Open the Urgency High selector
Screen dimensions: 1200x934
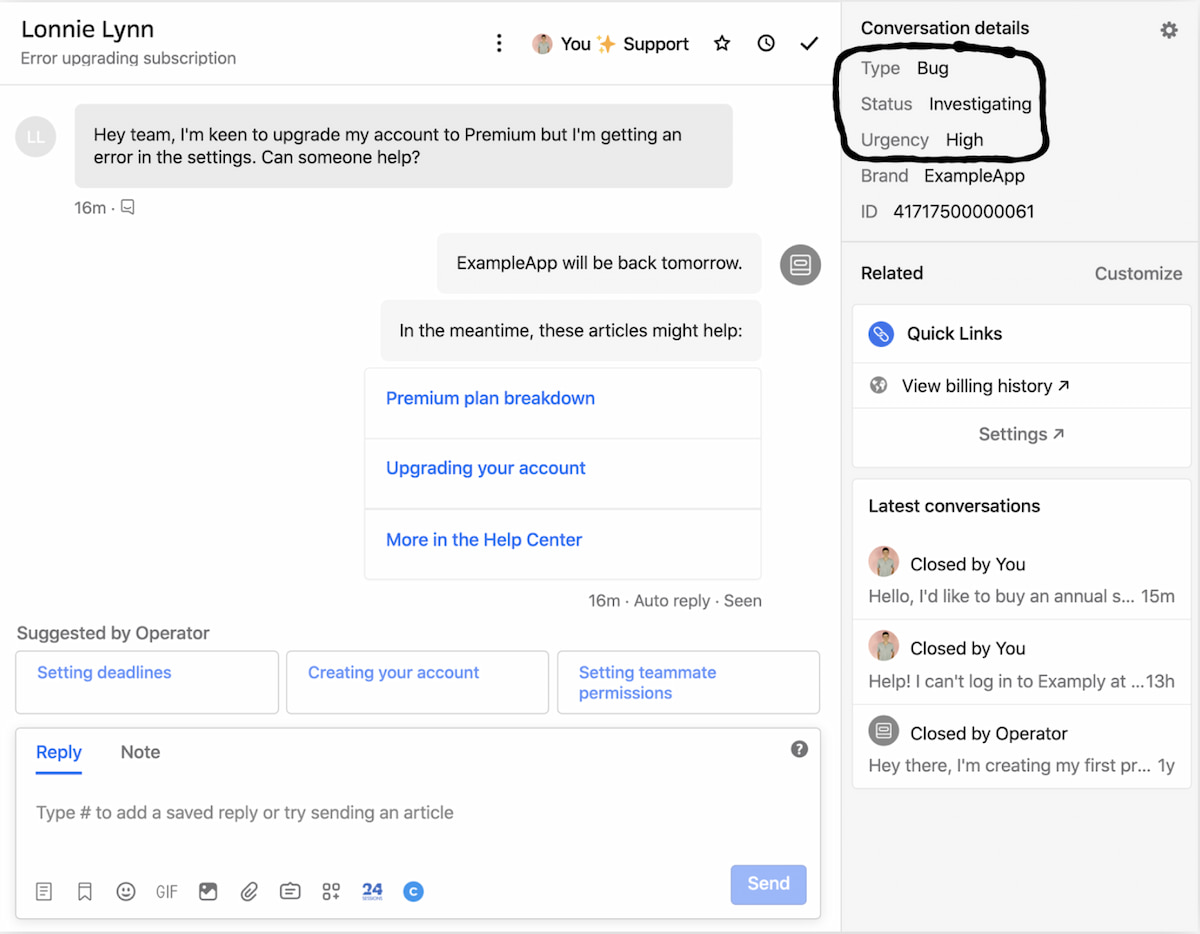tap(964, 140)
